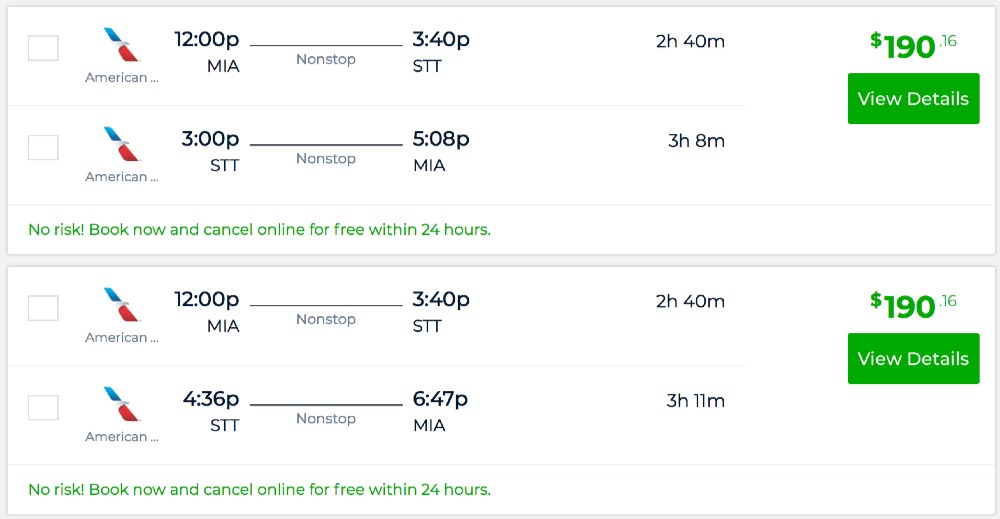Click the 3h 11m flight duration
This screenshot has height=519, width=1000.
pyautogui.click(x=695, y=401)
